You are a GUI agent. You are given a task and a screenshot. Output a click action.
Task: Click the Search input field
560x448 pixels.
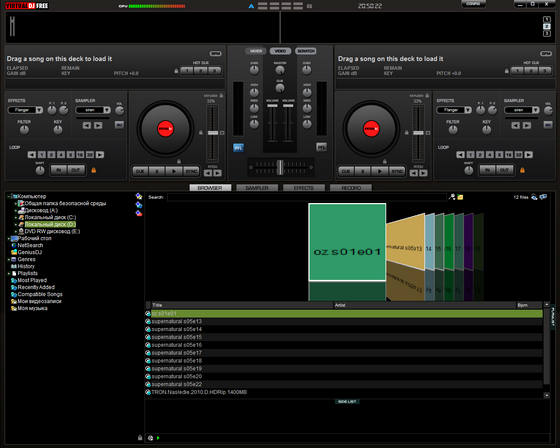click(307, 197)
